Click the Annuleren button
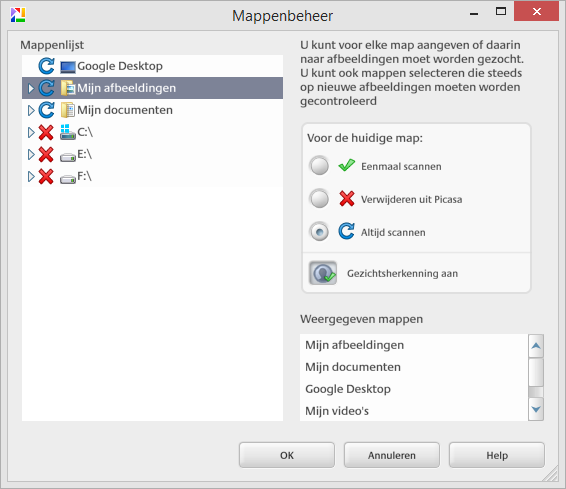The height and width of the screenshot is (489, 566). click(x=392, y=455)
